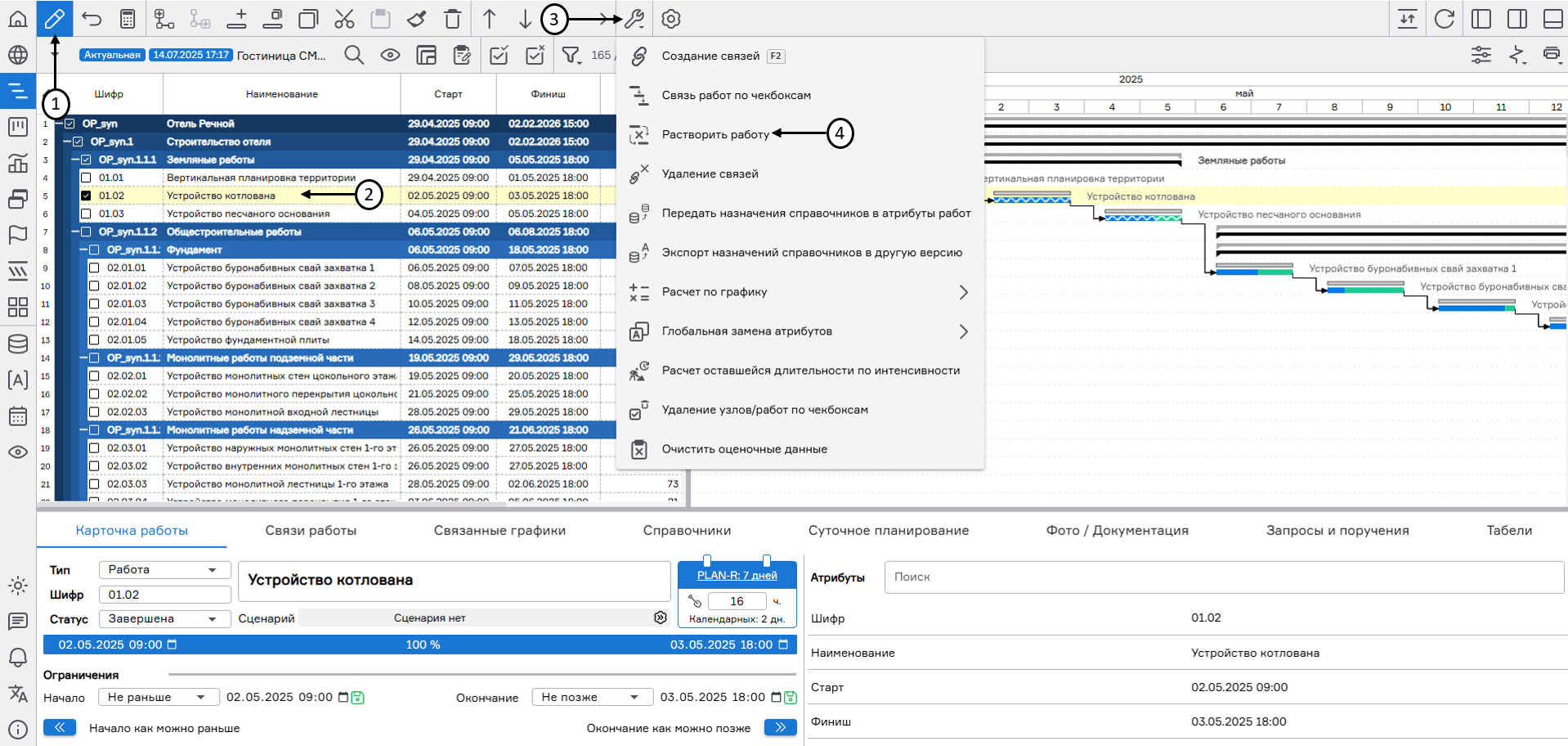Click the scissors cut icon
This screenshot has width=1568, height=746.
coord(344,19)
